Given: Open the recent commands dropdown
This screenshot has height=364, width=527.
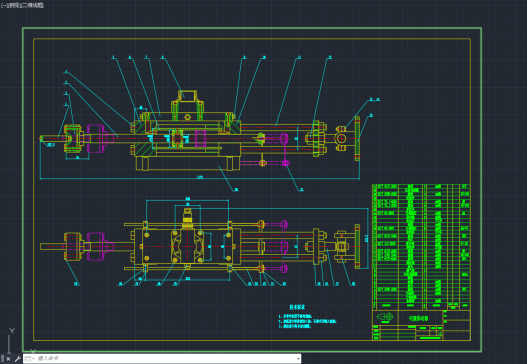Looking at the screenshot, I should [x=29, y=359].
